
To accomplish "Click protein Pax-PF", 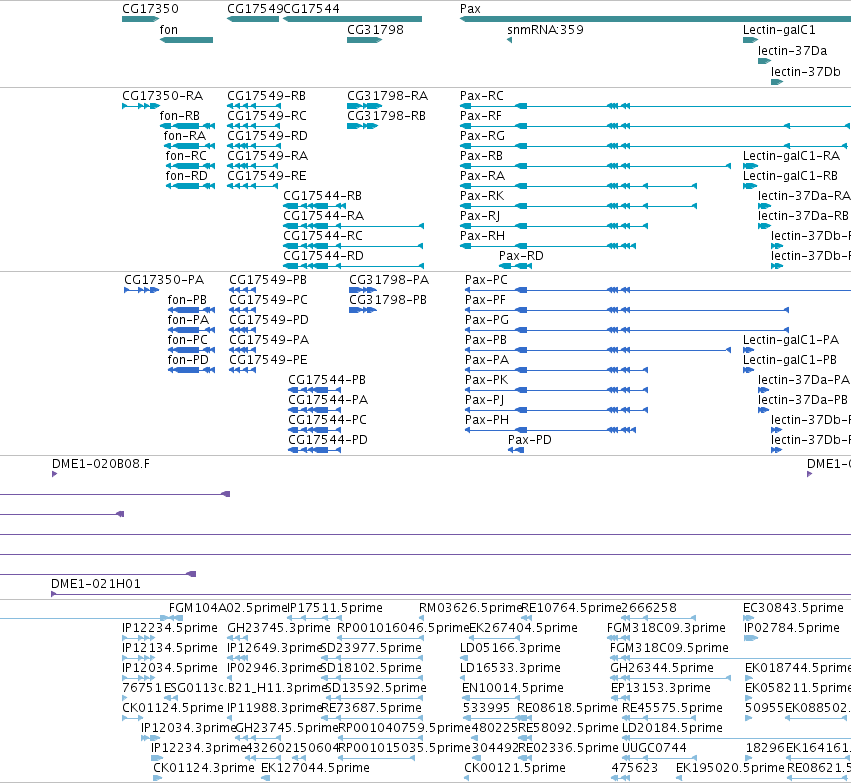I will (x=627, y=310).
